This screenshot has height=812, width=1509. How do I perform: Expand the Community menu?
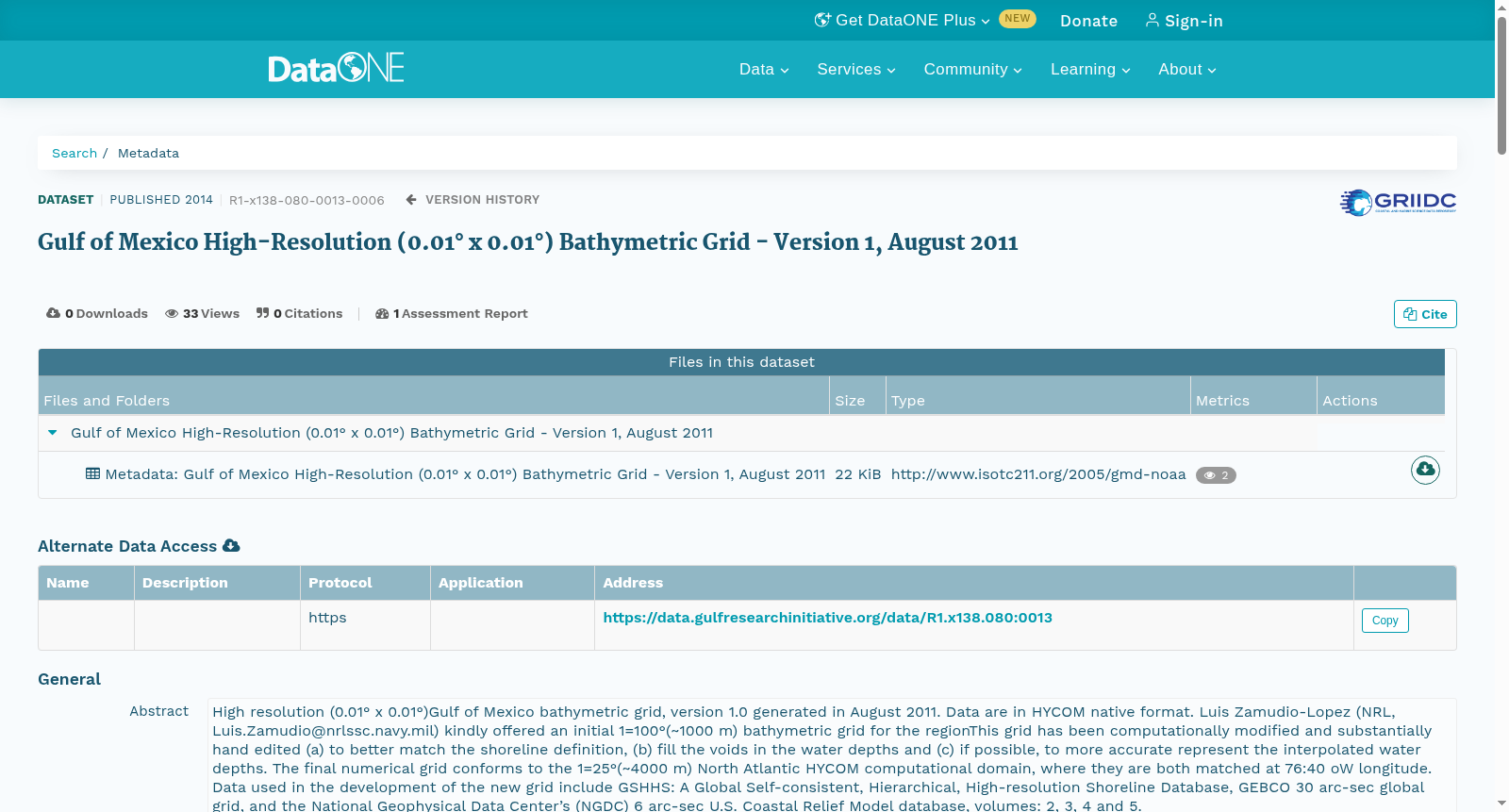pos(972,70)
